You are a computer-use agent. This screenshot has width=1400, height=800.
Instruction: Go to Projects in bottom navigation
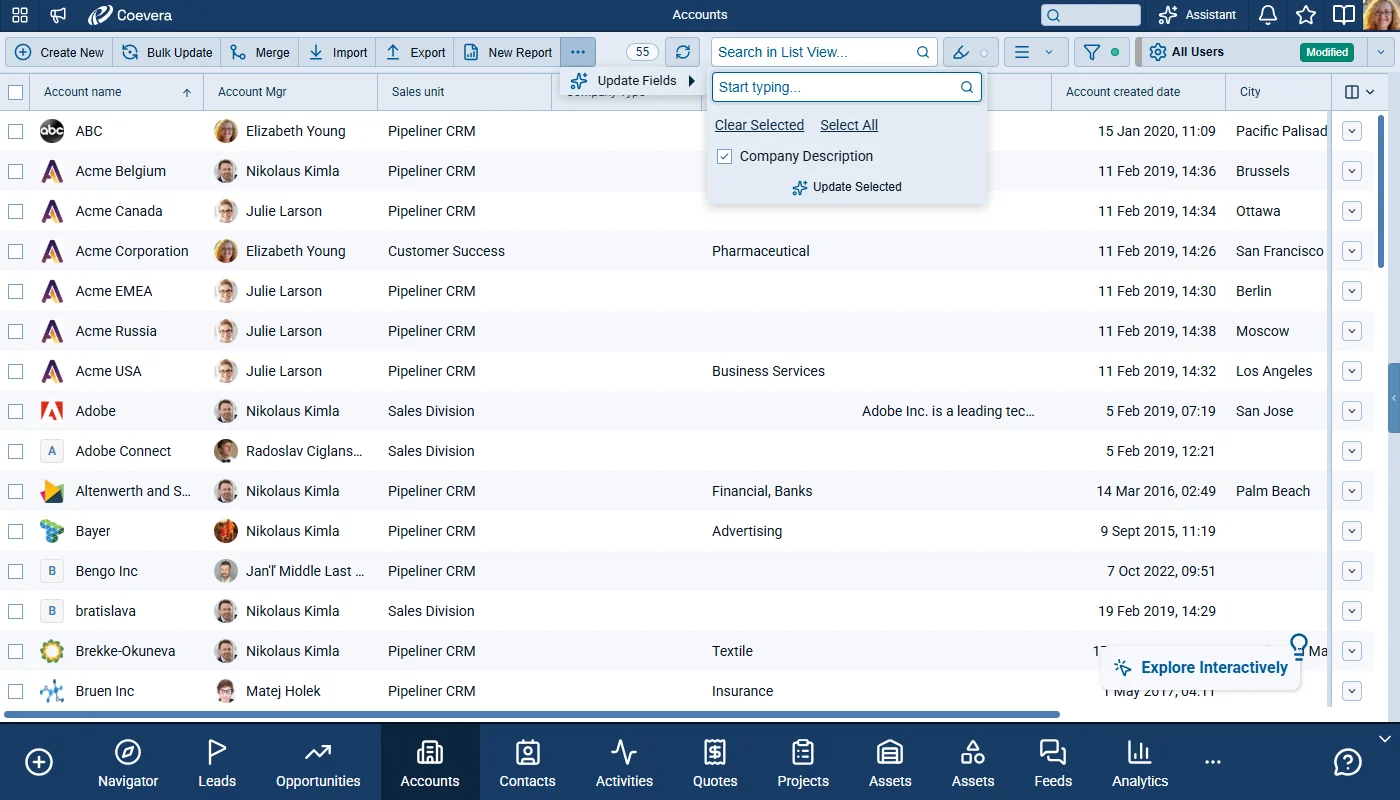click(803, 764)
